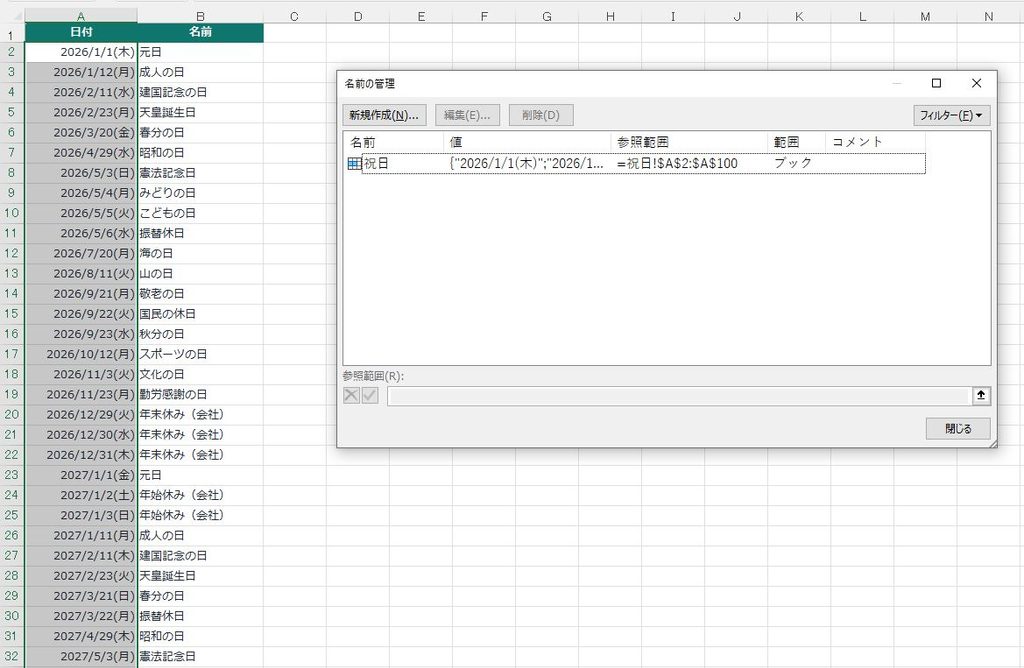Click the スポーツの日 cell
The height and width of the screenshot is (668, 1024).
(200, 355)
